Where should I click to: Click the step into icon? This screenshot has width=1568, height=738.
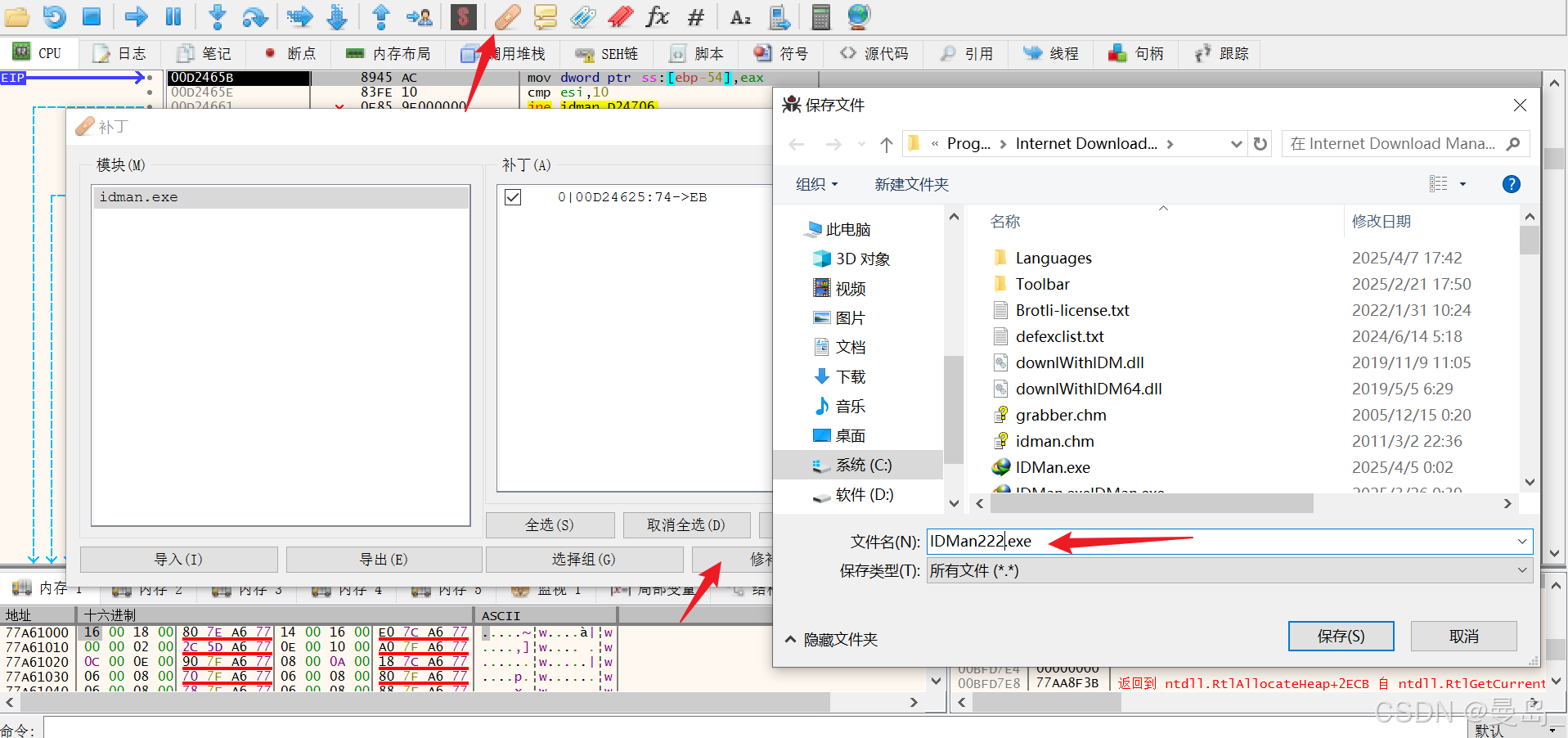pyautogui.click(x=218, y=16)
